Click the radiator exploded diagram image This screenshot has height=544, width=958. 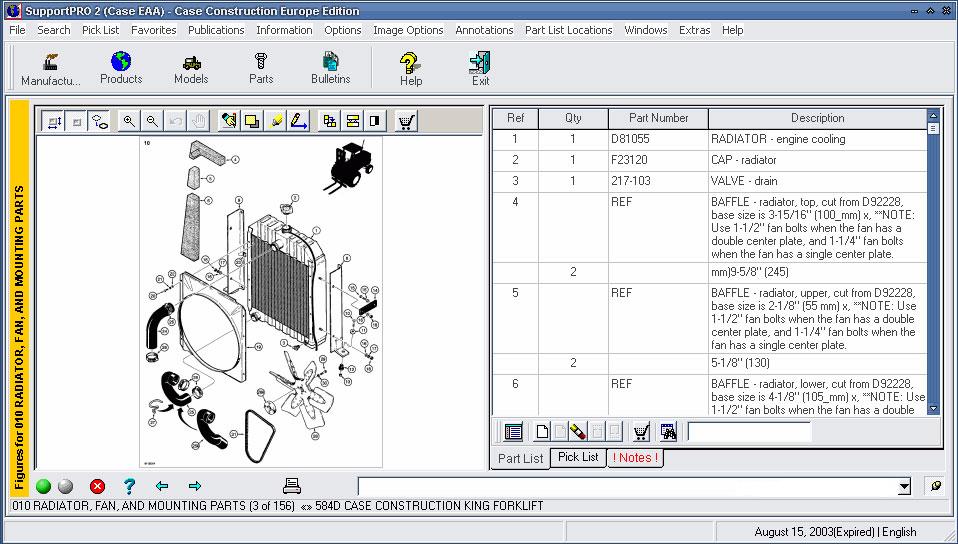261,302
